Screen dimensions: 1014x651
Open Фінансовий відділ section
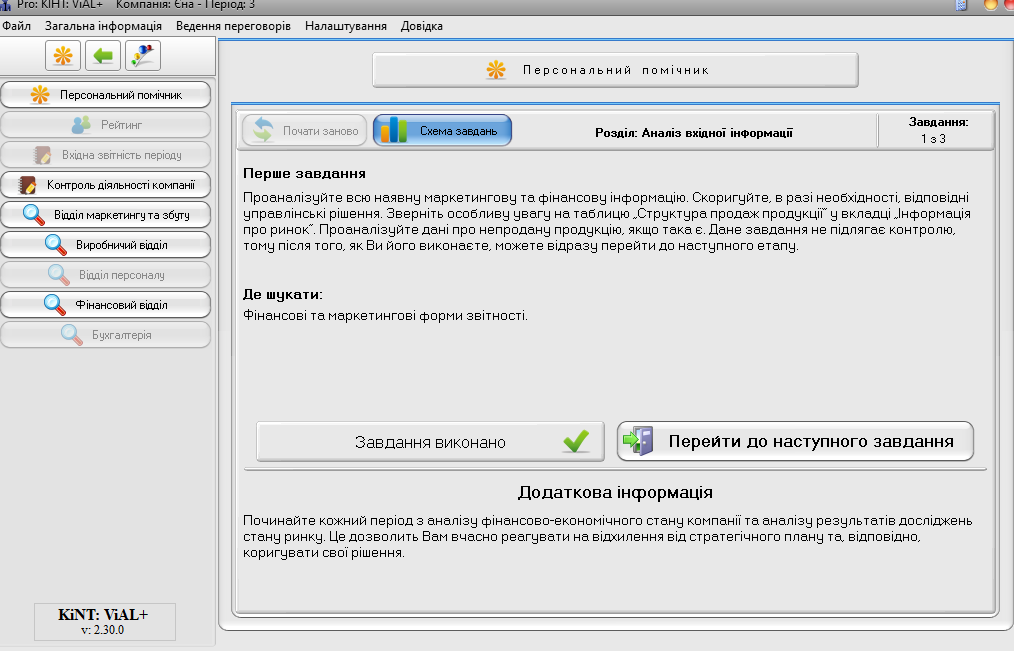pos(106,304)
